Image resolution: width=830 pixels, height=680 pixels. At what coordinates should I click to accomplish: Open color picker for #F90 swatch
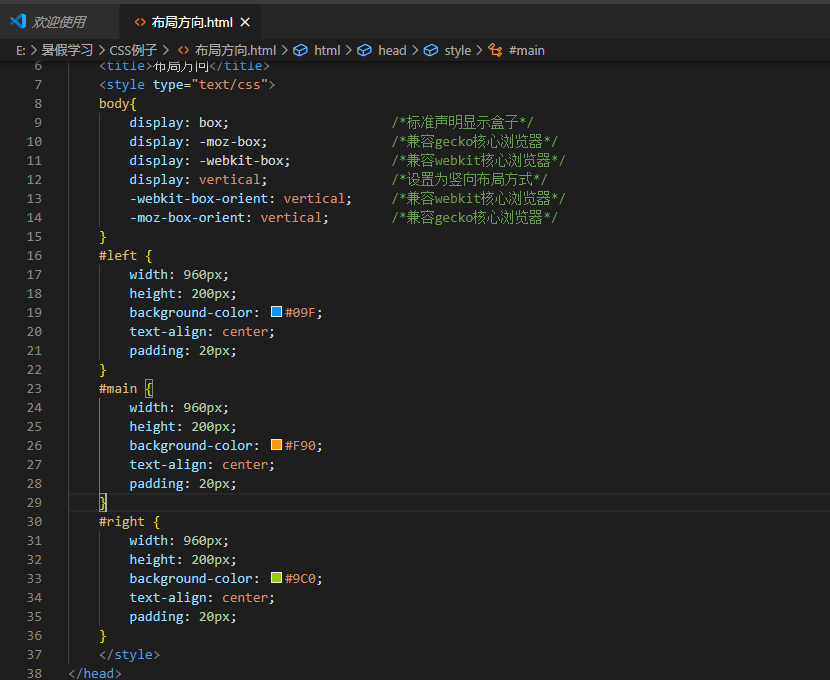(x=276, y=445)
